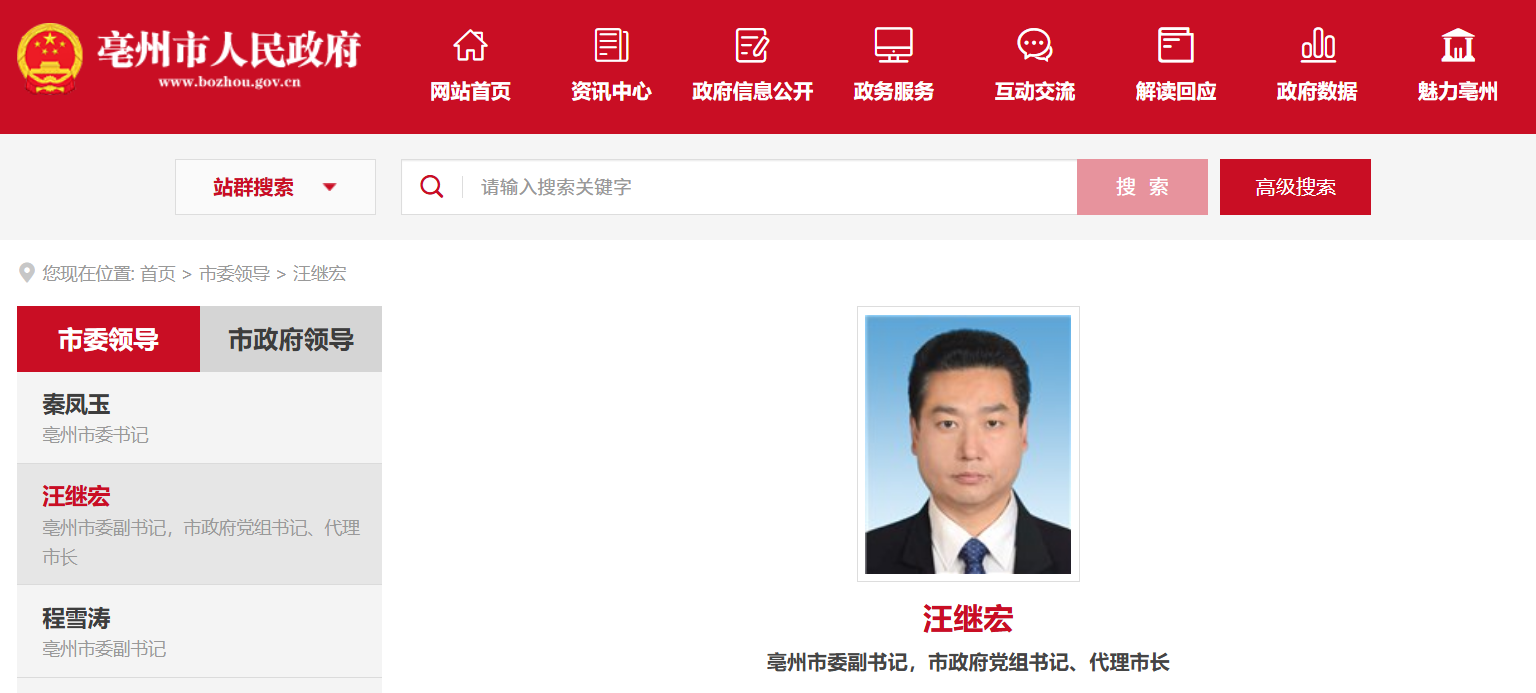Select the 政务服务 monitor icon

point(893,45)
